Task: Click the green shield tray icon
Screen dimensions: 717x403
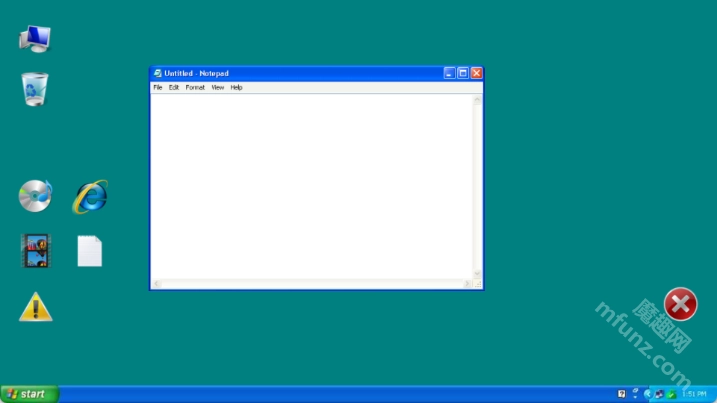Action: tap(671, 394)
